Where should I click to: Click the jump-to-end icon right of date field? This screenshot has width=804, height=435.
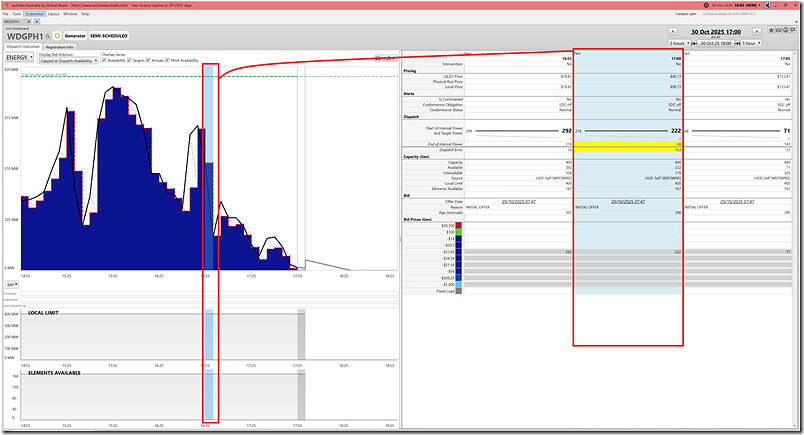737,44
